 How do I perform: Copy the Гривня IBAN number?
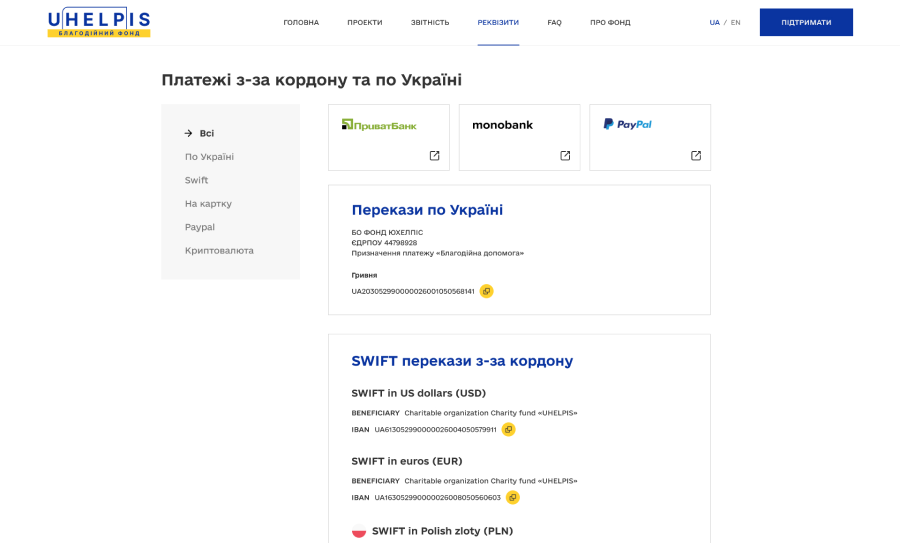point(486,291)
